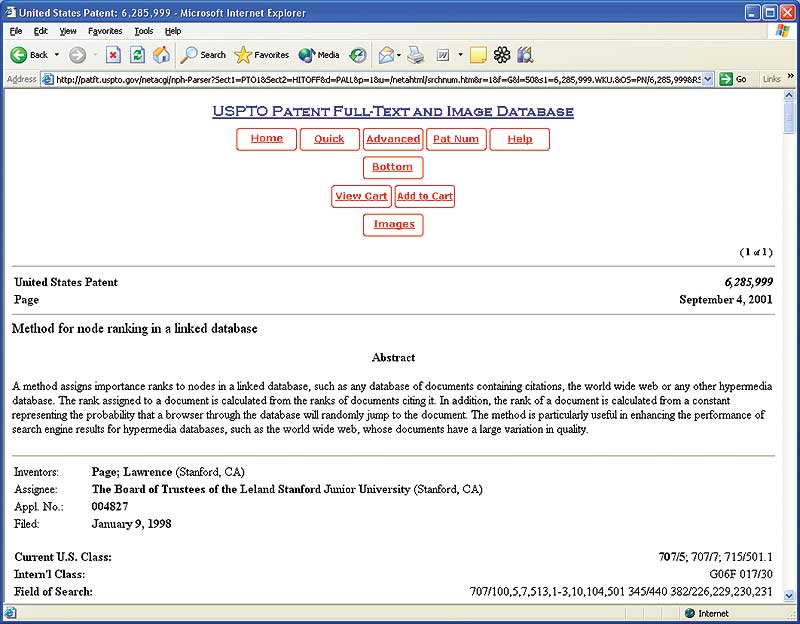Open Forward button history dropdown arrow
This screenshot has height=624, width=800.
(95, 55)
